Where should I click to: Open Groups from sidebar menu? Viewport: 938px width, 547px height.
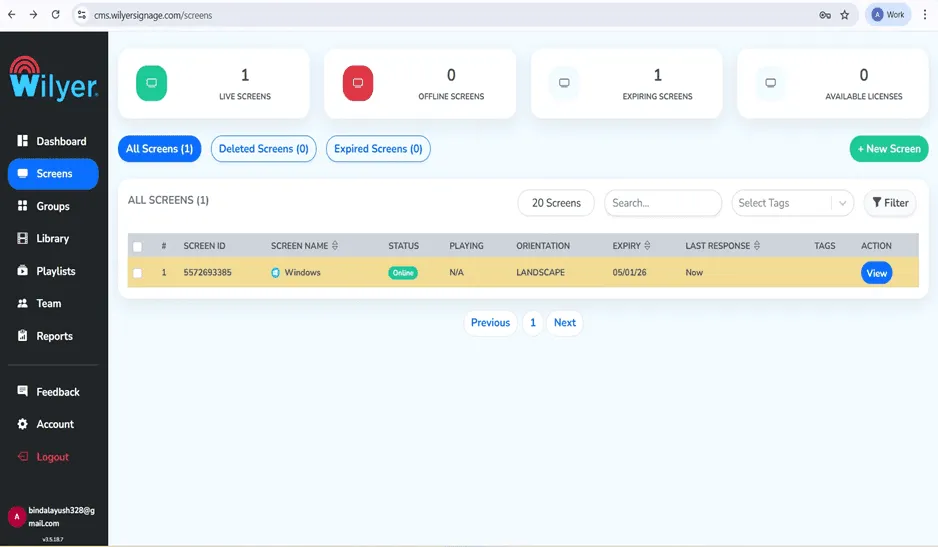coord(53,206)
